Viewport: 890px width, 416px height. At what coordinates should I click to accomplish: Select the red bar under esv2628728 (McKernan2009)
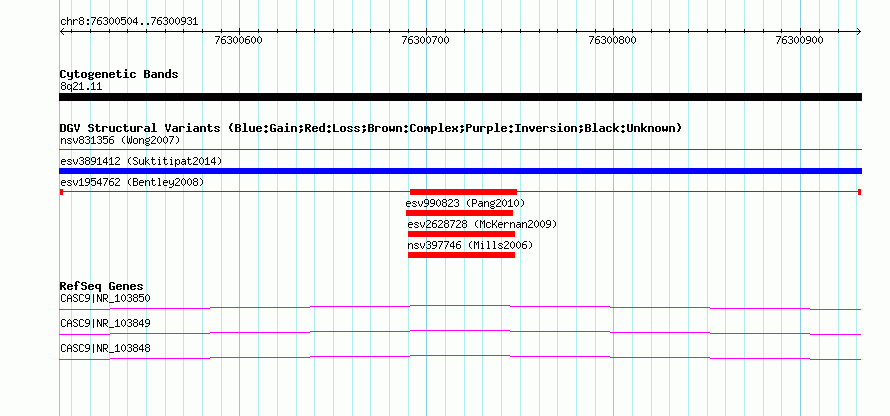tap(461, 234)
